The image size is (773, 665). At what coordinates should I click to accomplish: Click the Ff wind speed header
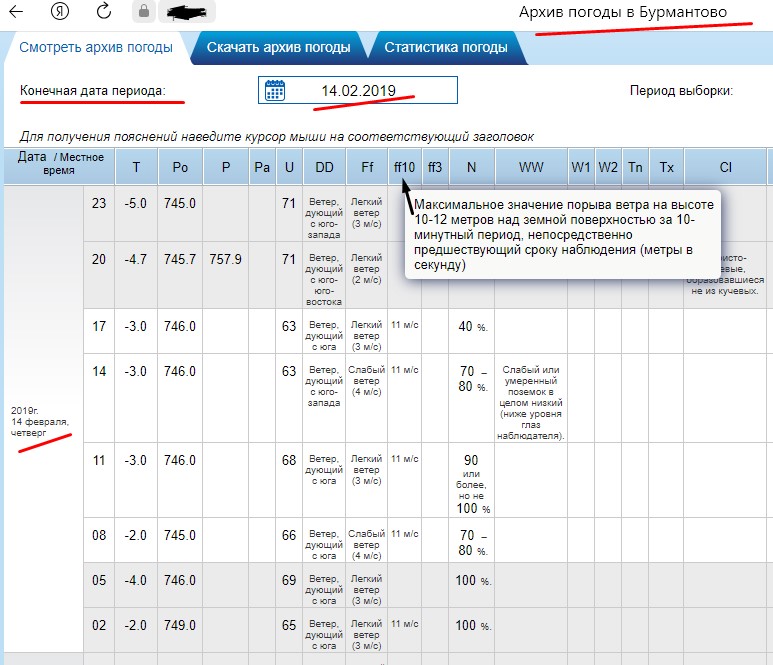367,167
